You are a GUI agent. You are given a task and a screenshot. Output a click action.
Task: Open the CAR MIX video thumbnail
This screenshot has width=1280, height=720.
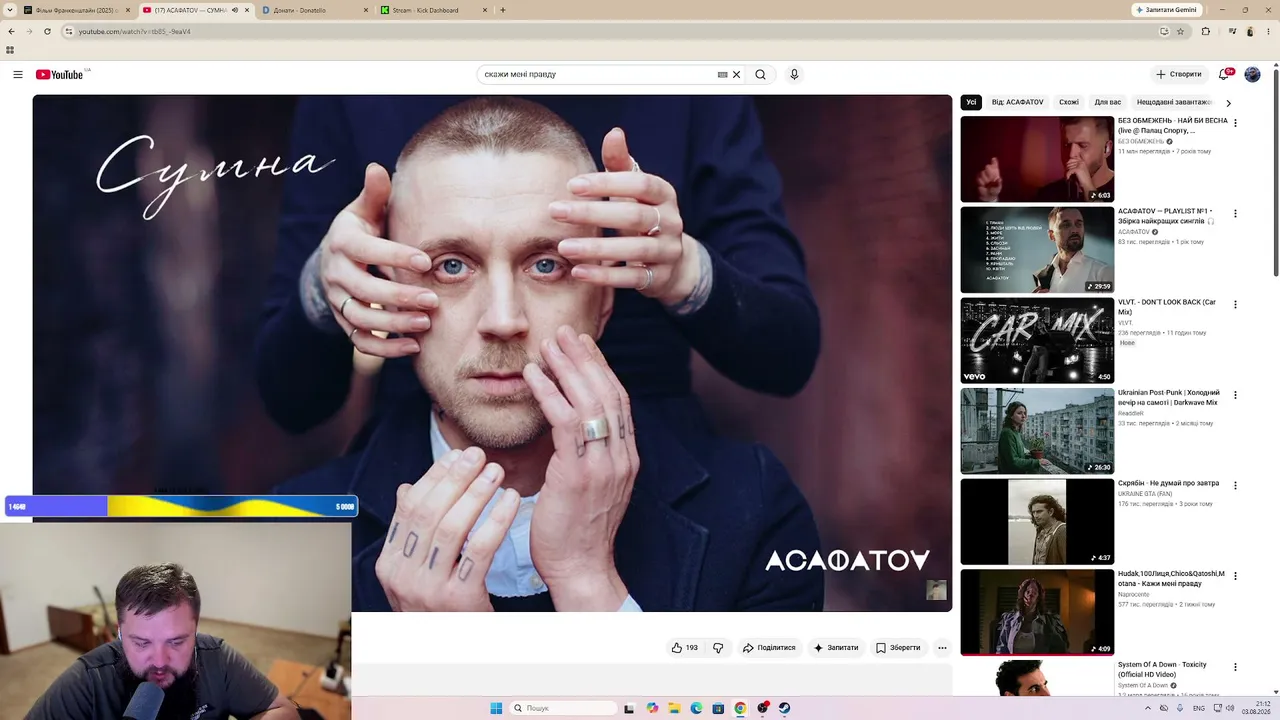point(1037,340)
